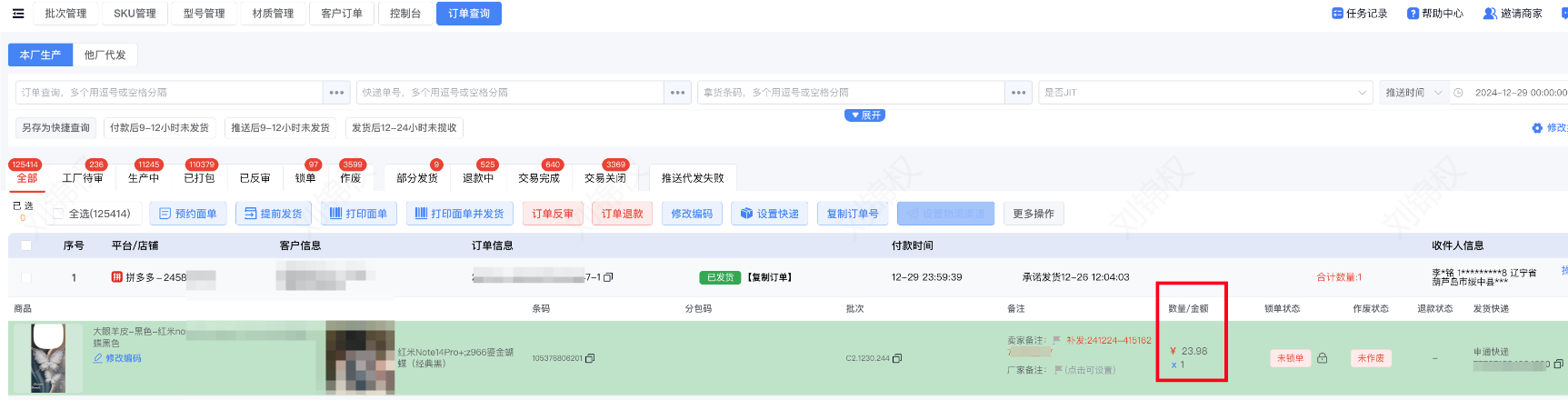This screenshot has width=1568, height=400.
Task: Click the lock icon beside 未锁单
Action: 1323,358
